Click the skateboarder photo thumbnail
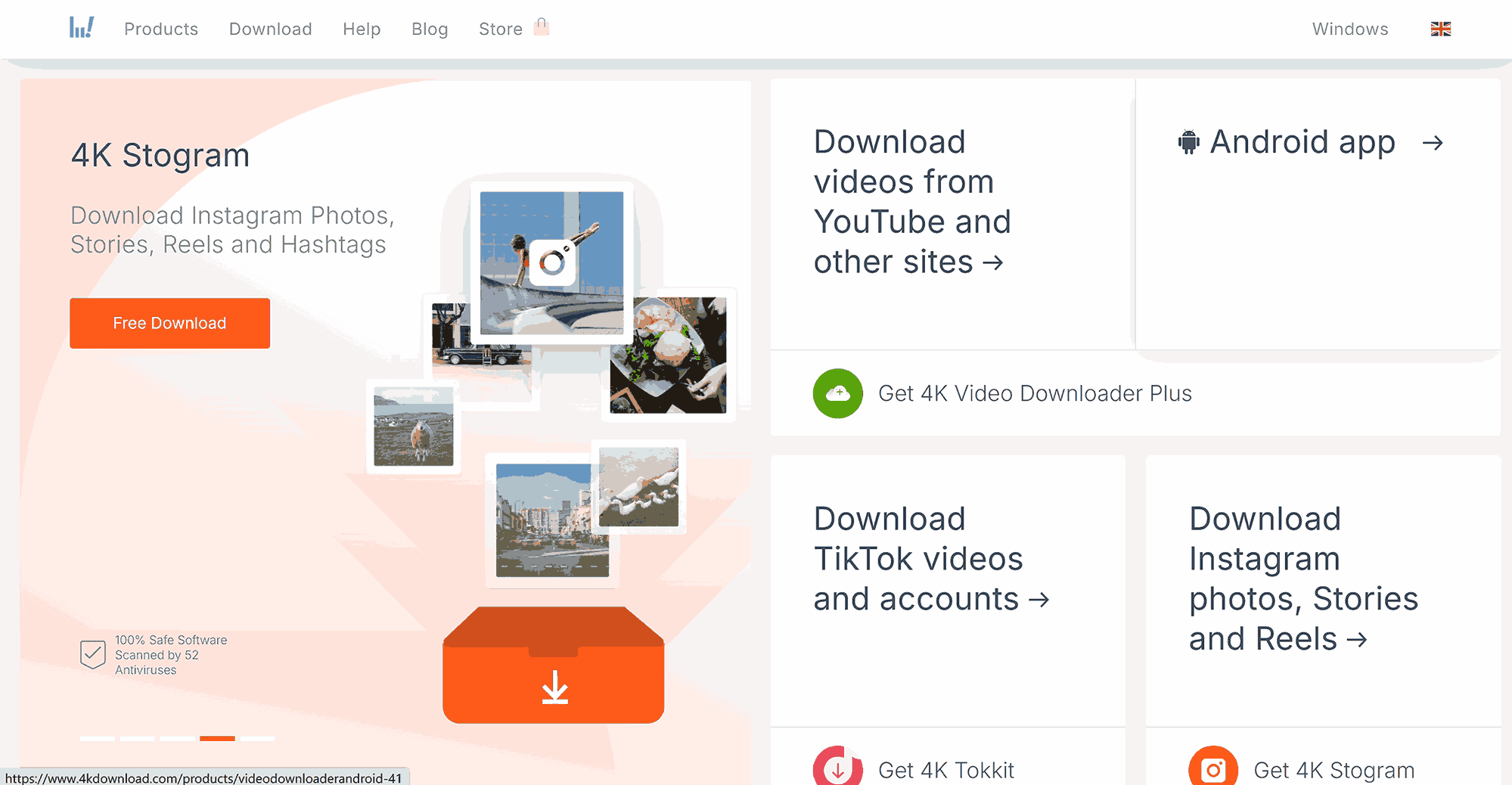1512x785 pixels. (551, 262)
